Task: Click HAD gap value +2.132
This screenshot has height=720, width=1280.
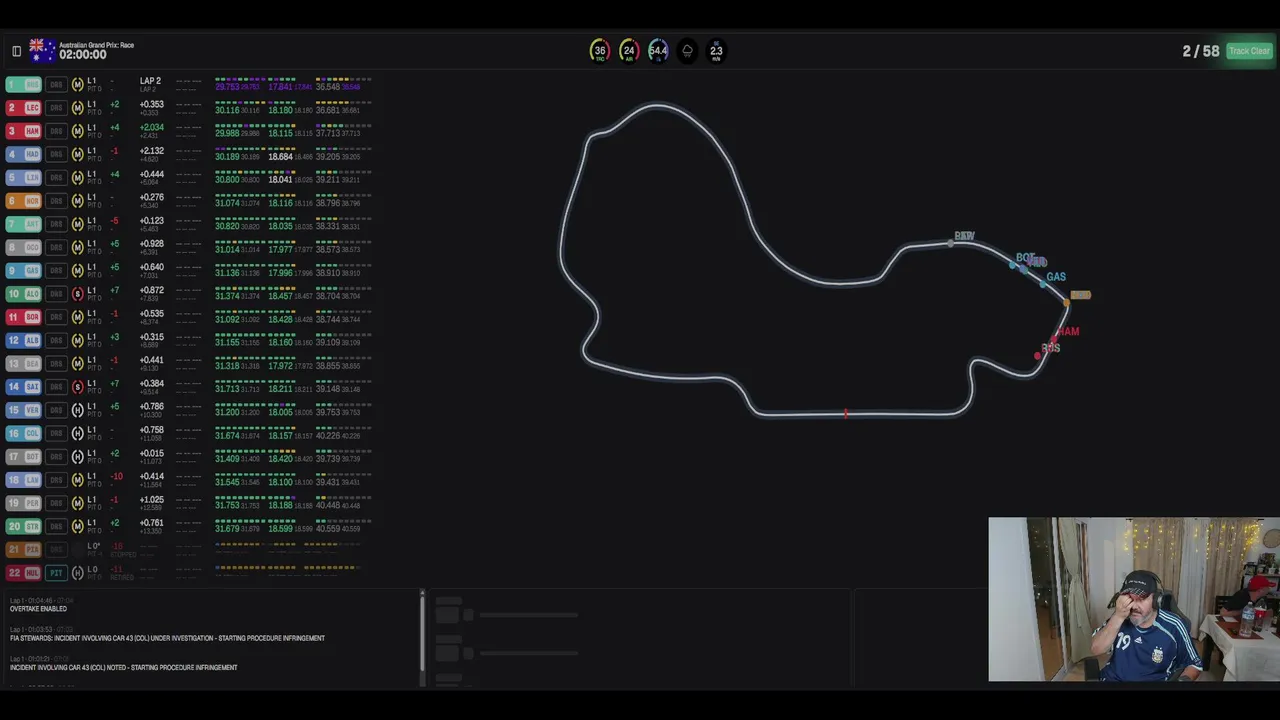Action: pyautogui.click(x=152, y=151)
